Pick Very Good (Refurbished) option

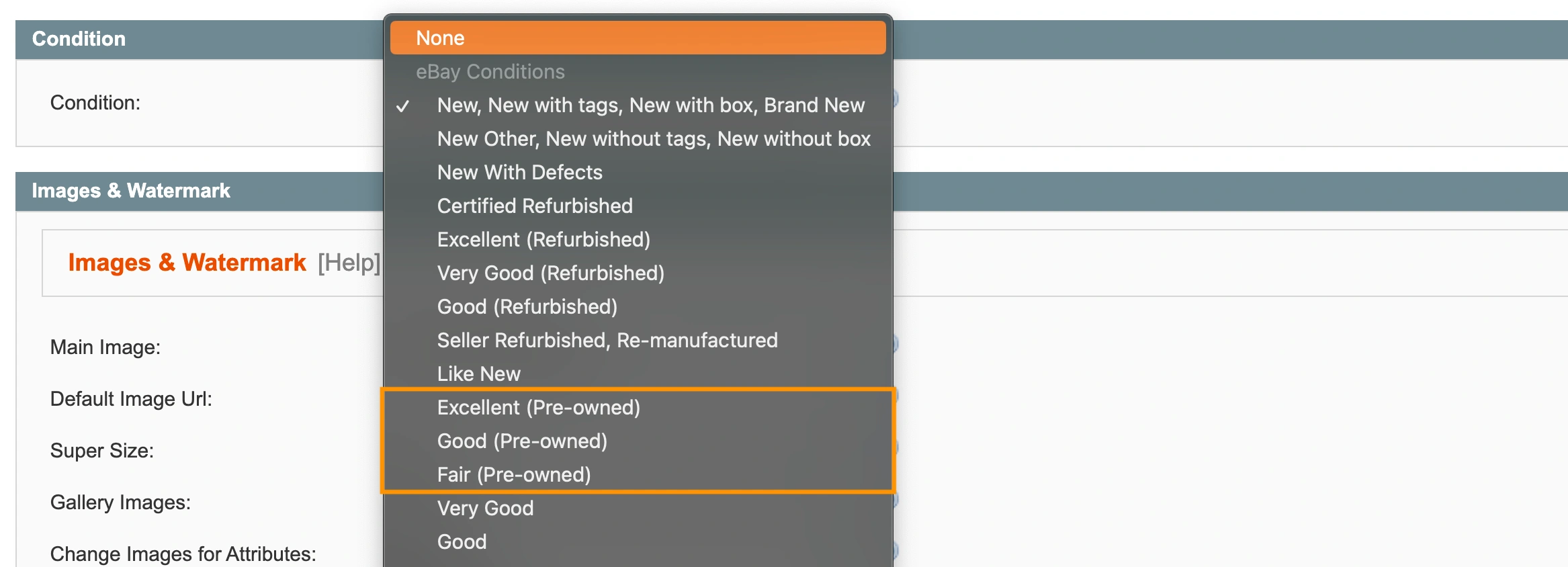point(550,273)
